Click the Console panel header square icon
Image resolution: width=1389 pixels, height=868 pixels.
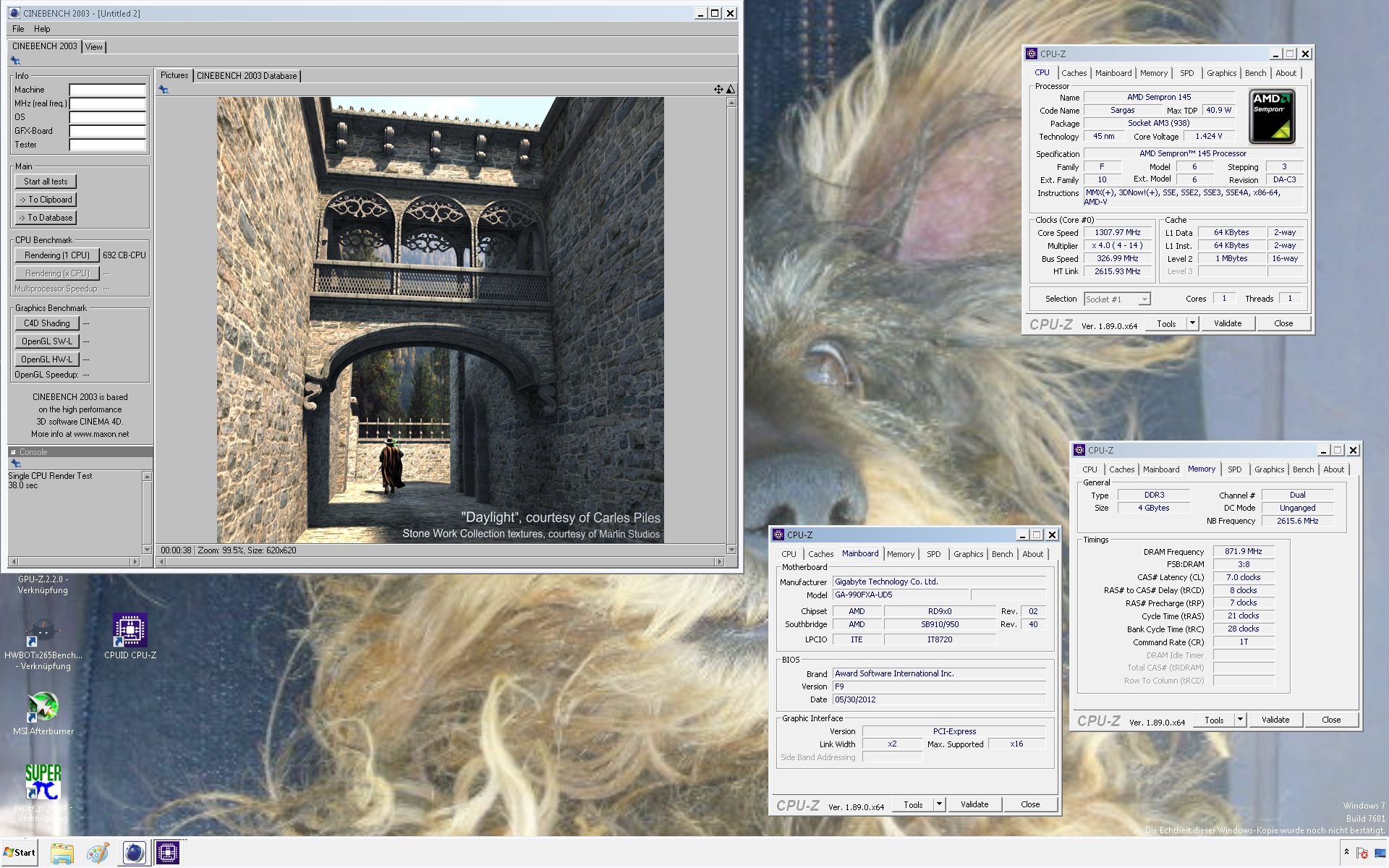pos(13,452)
